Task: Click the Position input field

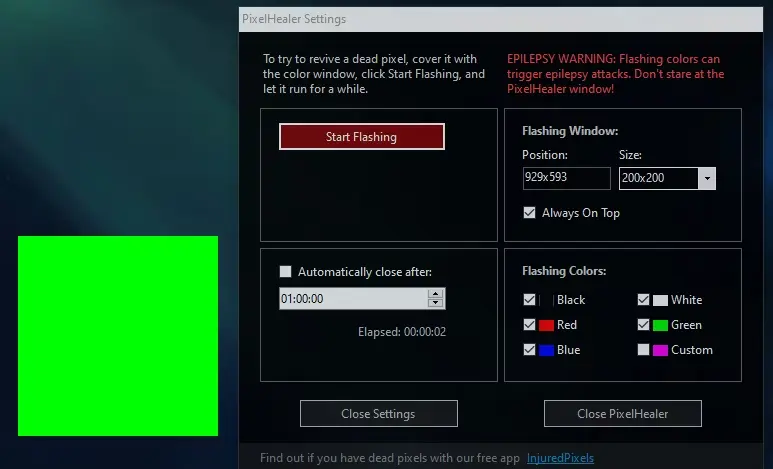Action: (x=566, y=178)
